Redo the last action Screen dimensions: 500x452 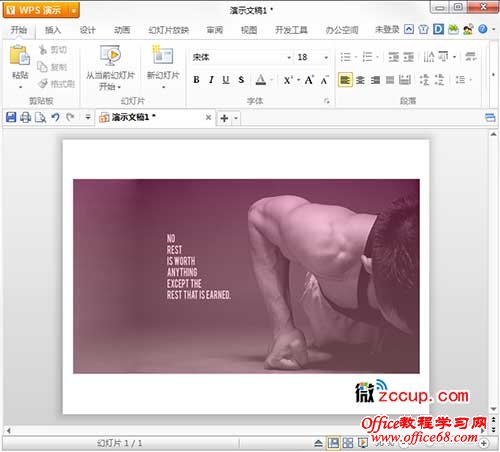pyautogui.click(x=70, y=117)
